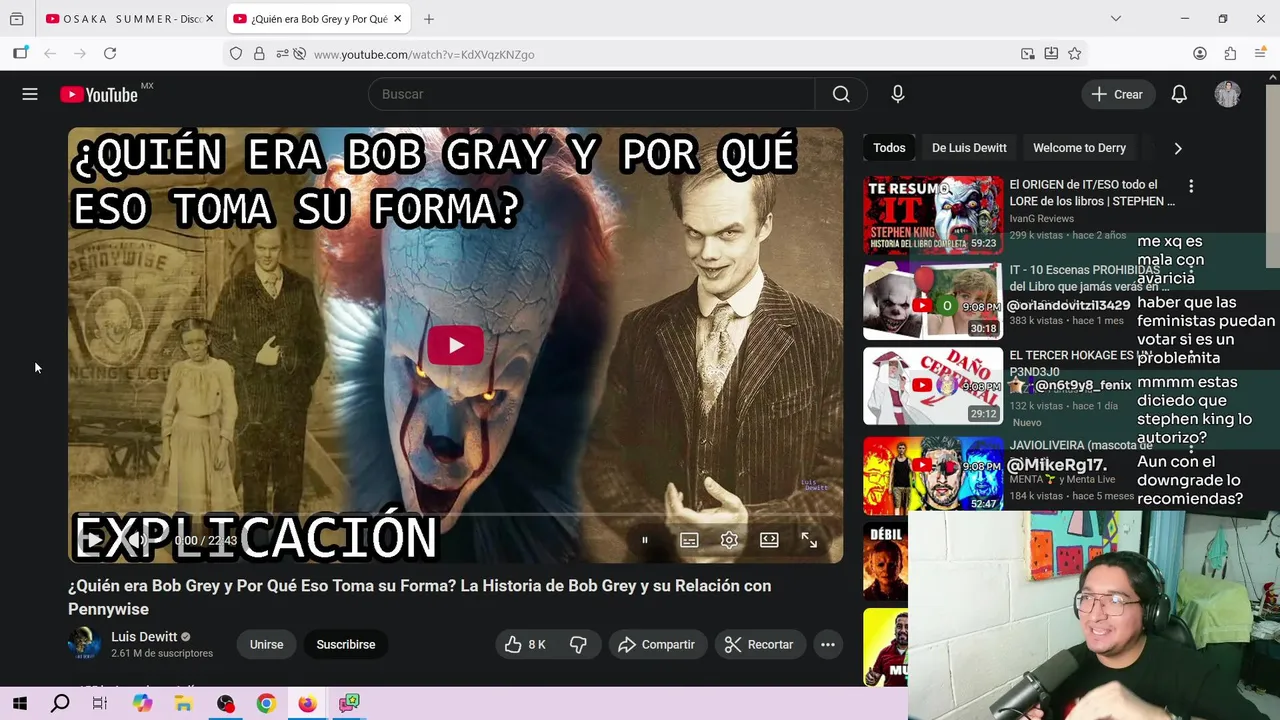1280x720 pixels.
Task: Reload the page
Action: [x=110, y=54]
